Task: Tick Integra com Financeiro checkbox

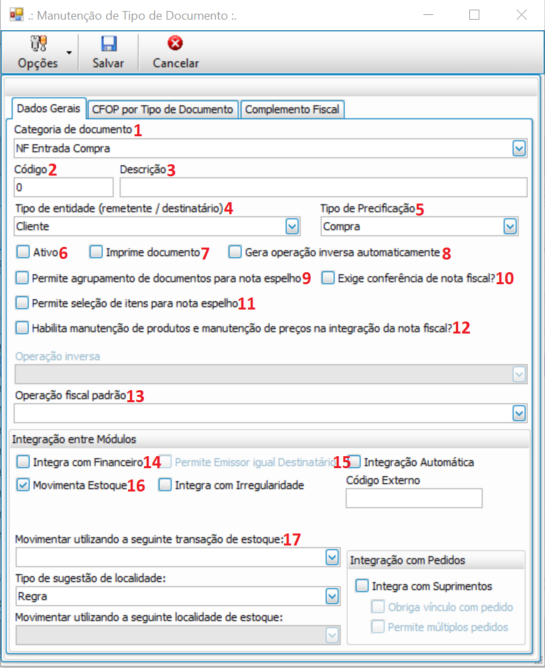Action: point(23,461)
